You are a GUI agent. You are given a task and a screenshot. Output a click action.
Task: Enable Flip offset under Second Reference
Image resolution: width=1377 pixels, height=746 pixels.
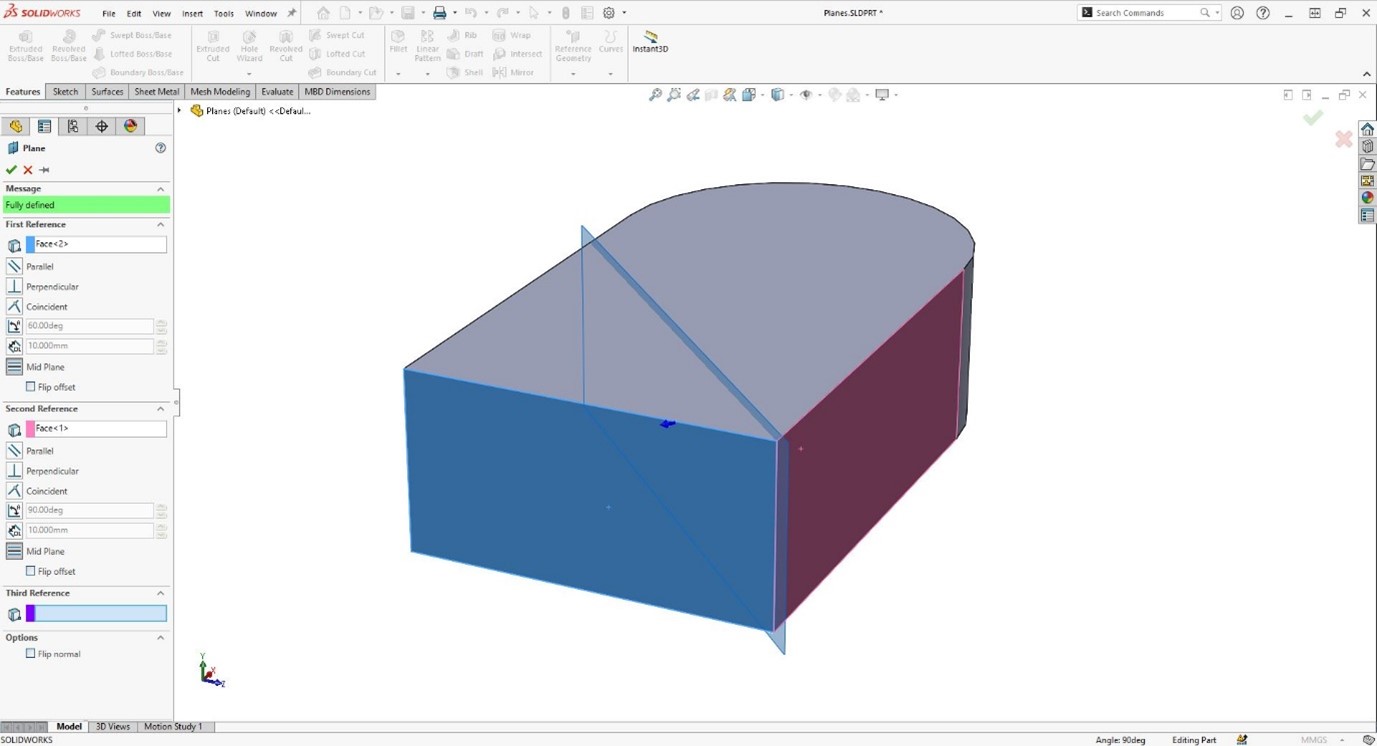(x=31, y=571)
